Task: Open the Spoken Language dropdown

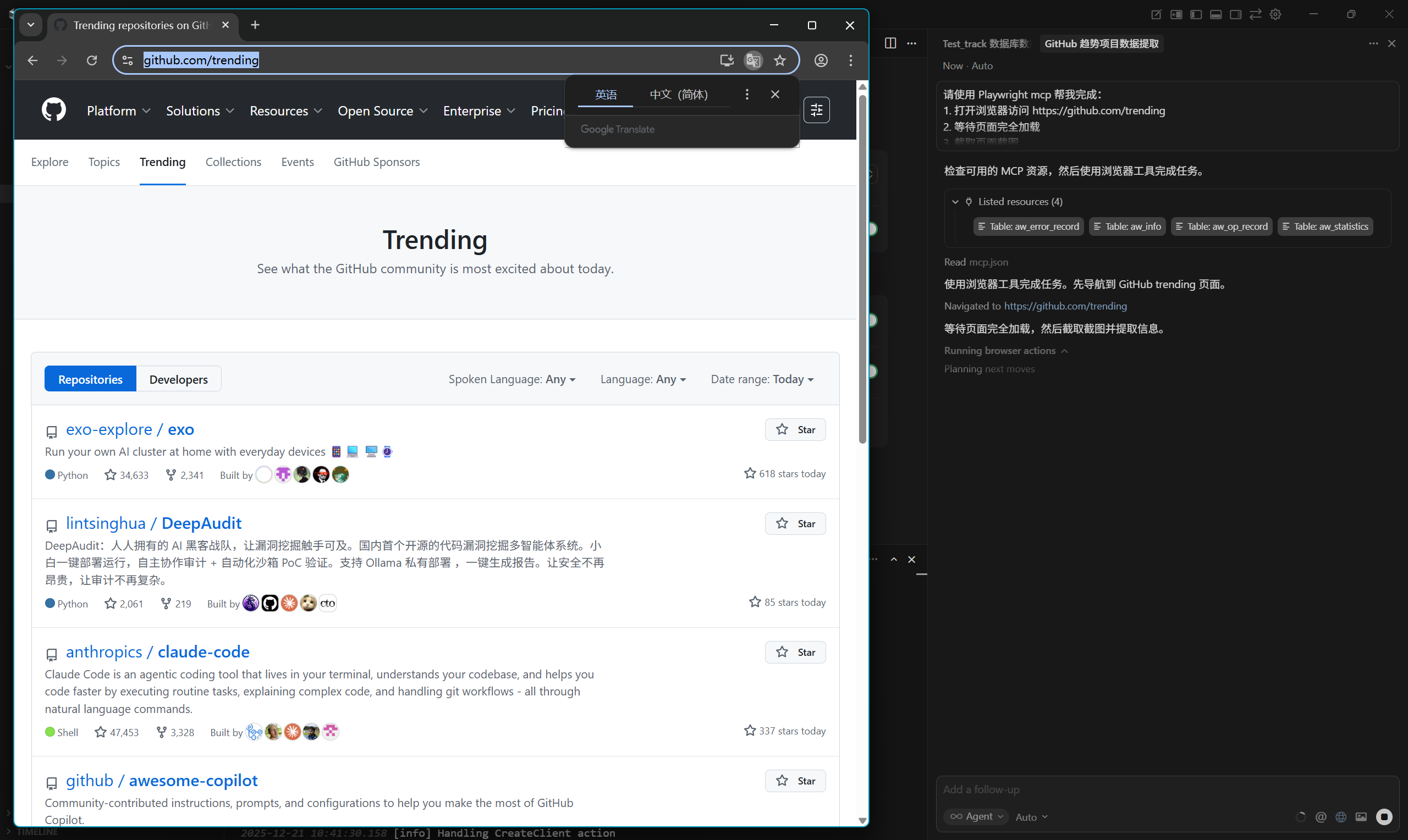Action: click(512, 379)
